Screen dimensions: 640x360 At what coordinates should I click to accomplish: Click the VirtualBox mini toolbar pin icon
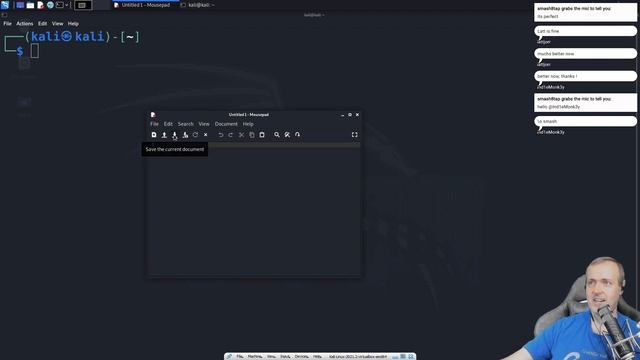pos(229,356)
